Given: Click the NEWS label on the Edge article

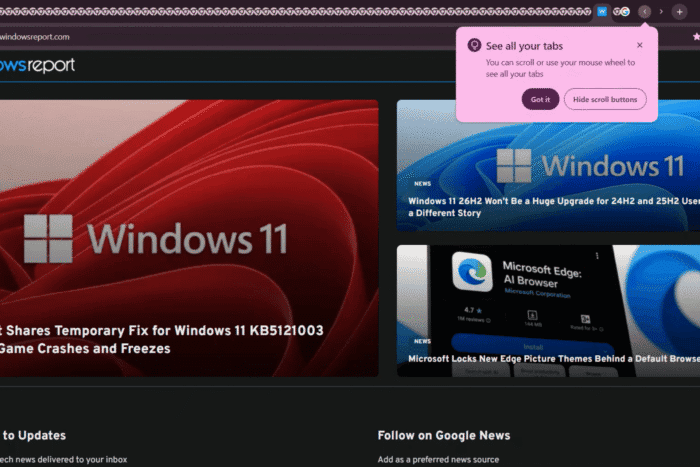Looking at the screenshot, I should tap(422, 341).
